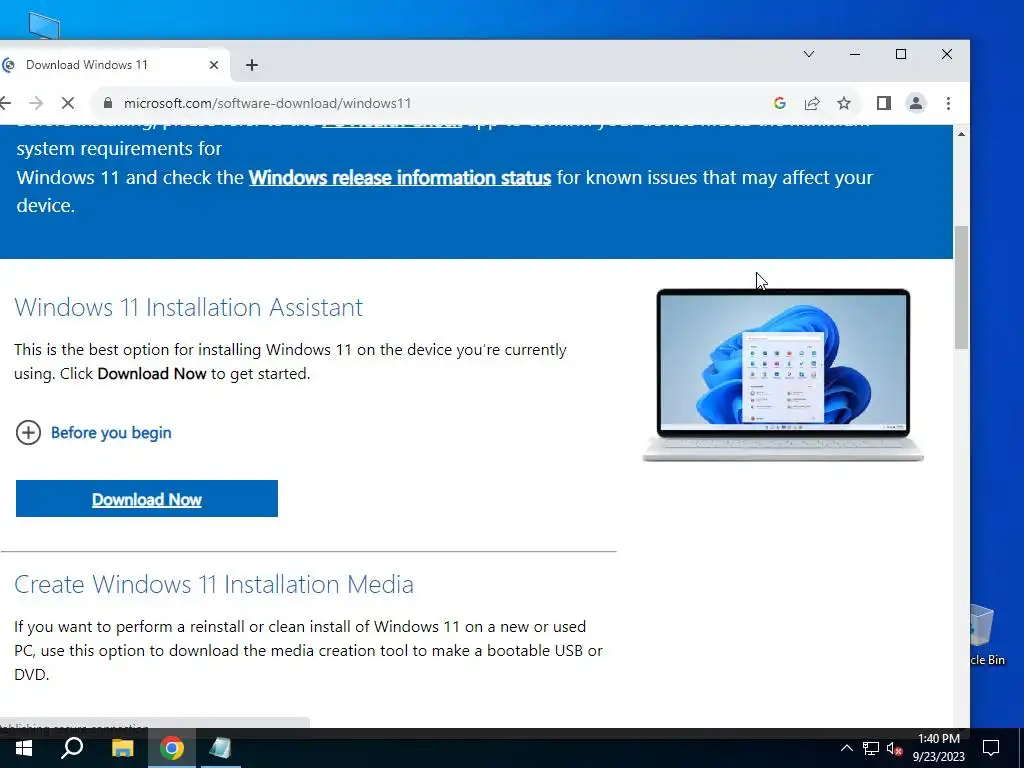Expand the Before you begin section
The width and height of the screenshot is (1024, 768).
click(93, 432)
